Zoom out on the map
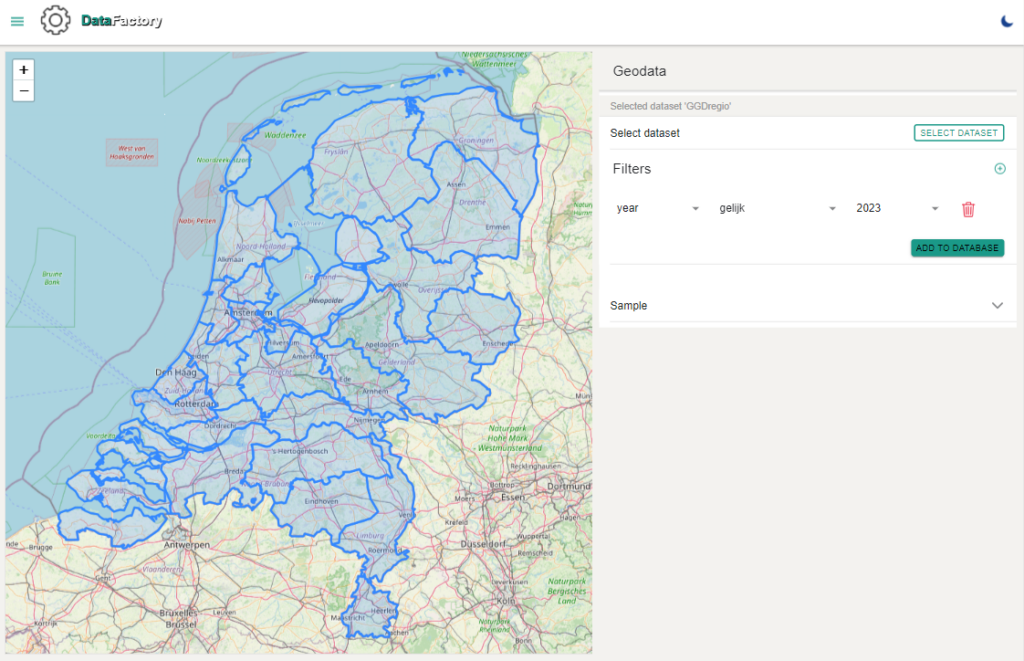Screen dimensions: 1024x661 coord(24,91)
